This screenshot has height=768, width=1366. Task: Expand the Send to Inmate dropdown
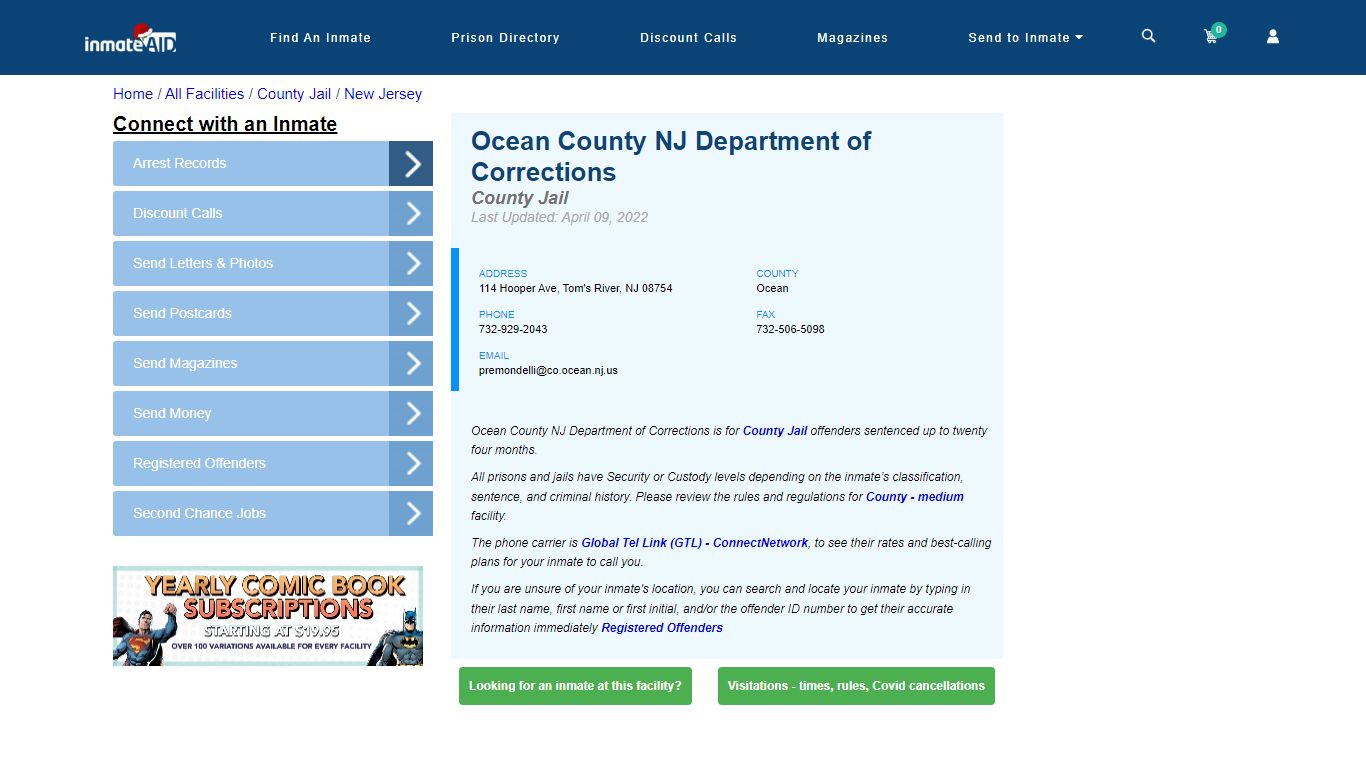coord(1025,38)
